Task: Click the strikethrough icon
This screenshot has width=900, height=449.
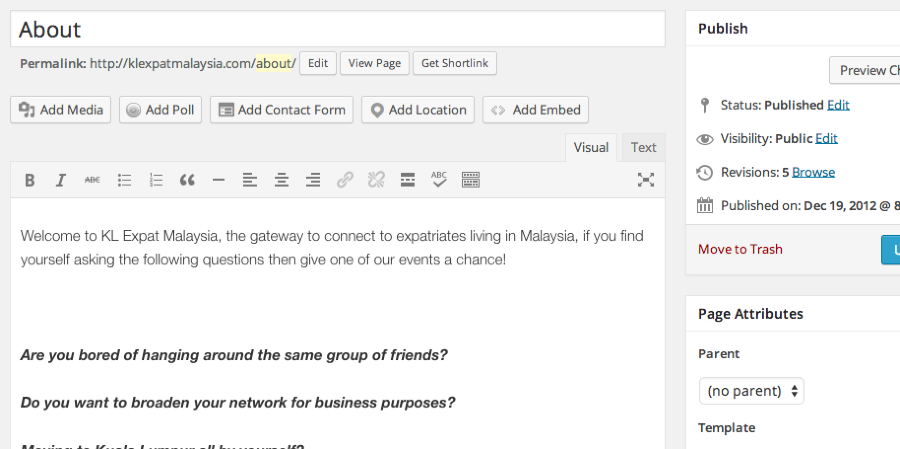Action: (92, 180)
